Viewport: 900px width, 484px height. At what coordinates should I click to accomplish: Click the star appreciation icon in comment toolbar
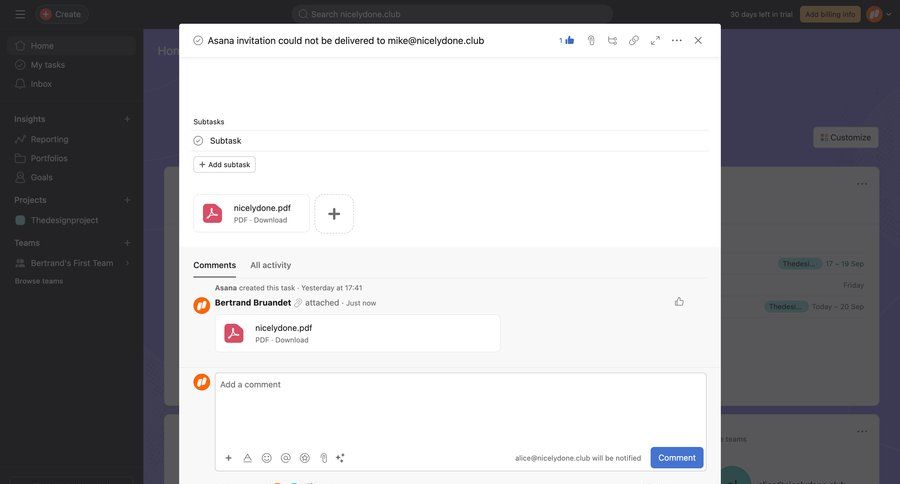[x=305, y=458]
